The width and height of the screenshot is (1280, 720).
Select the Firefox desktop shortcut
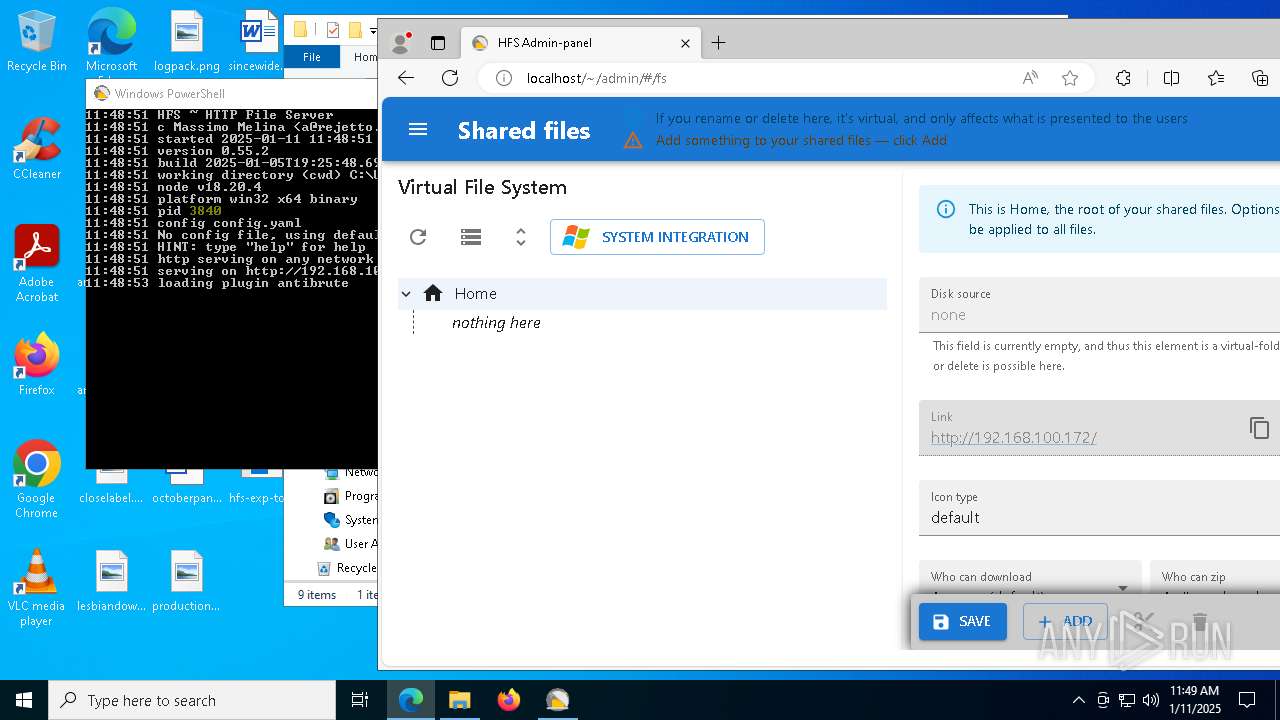[x=37, y=364]
